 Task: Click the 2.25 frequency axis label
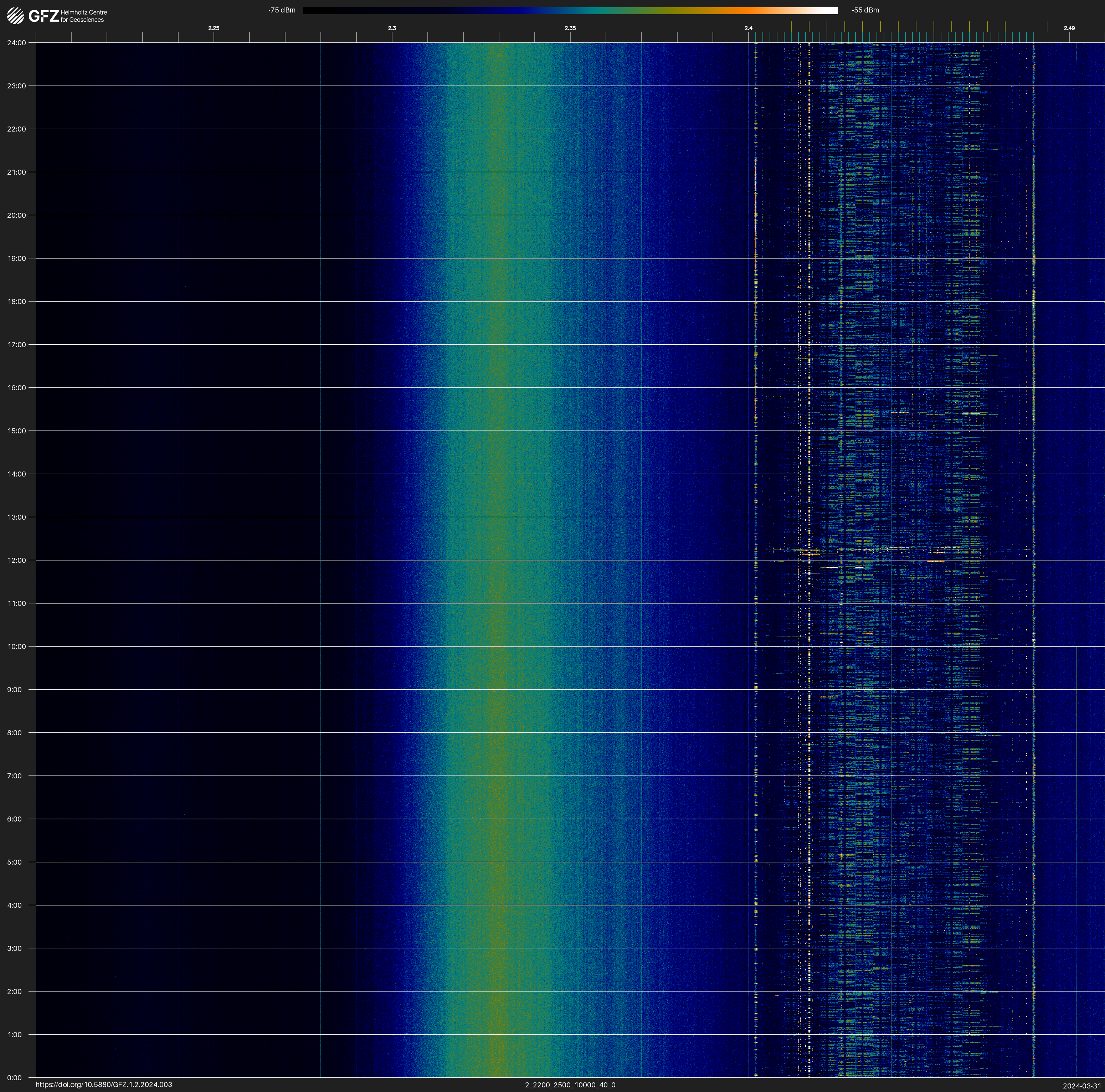pyautogui.click(x=213, y=28)
